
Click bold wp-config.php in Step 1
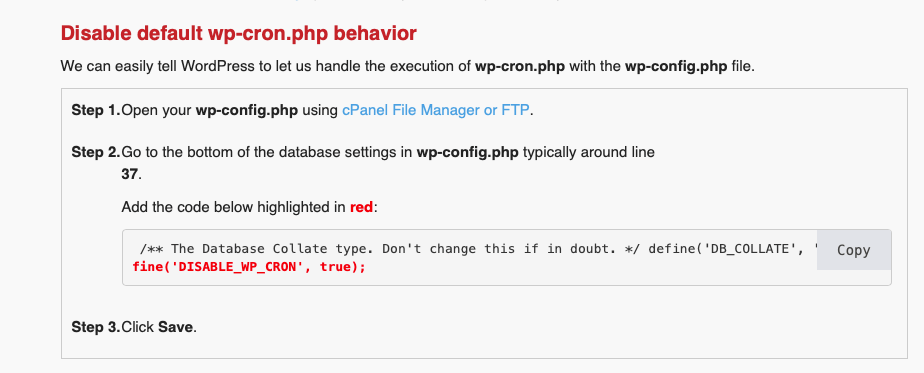pos(247,110)
